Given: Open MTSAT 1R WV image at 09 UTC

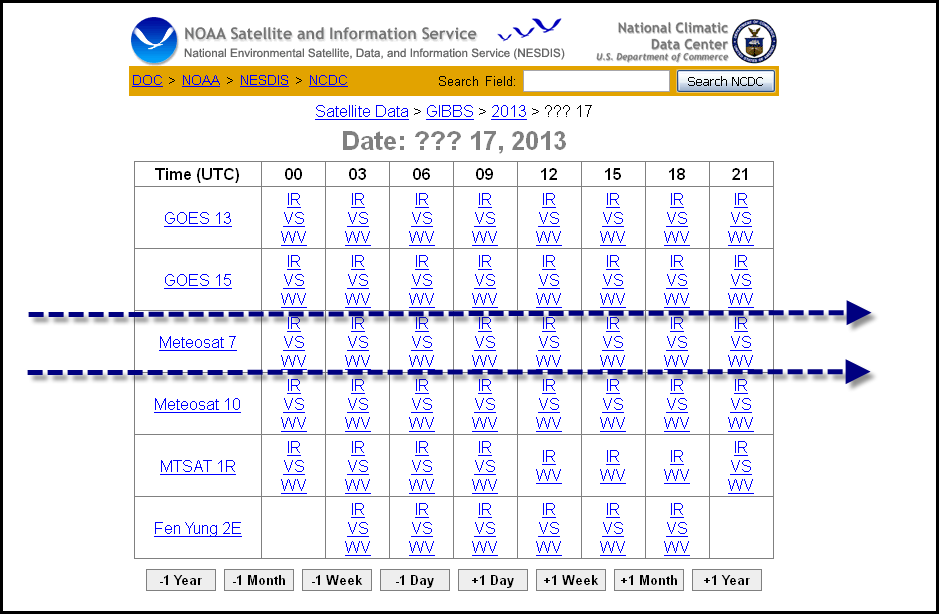Looking at the screenshot, I should (x=484, y=485).
